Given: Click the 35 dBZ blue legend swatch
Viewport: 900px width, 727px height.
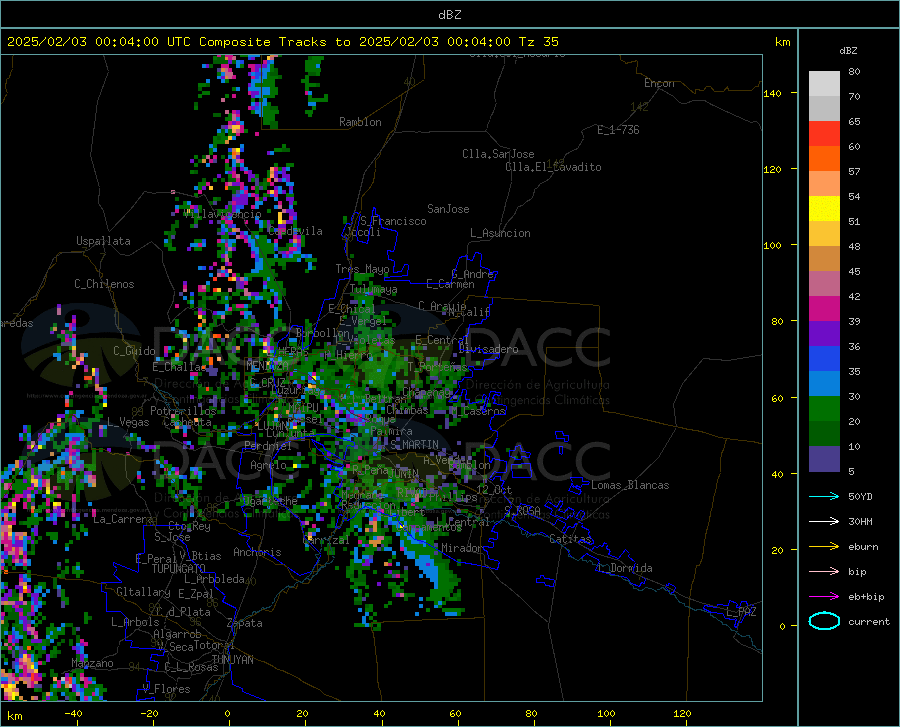Looking at the screenshot, I should pos(824,359).
